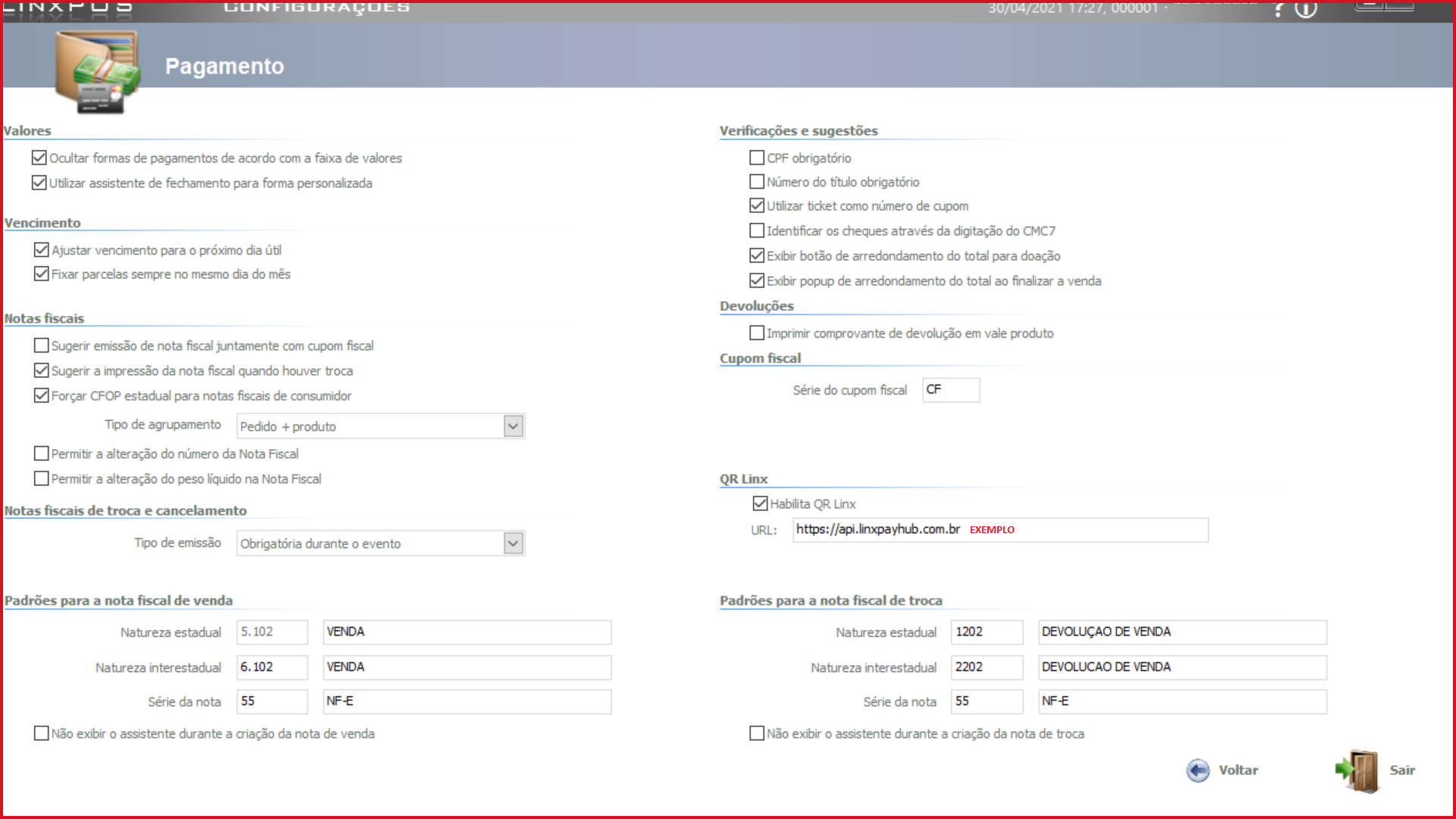Disable Habilita QR Linx checkbox

[x=760, y=504]
